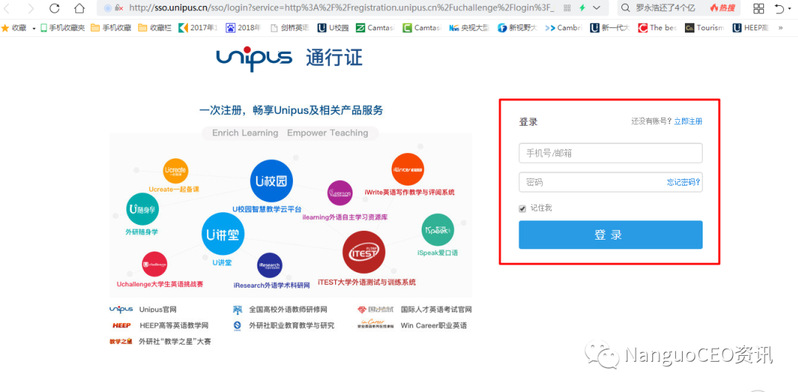This screenshot has width=798, height=392.
Task: Click the 全国高校外语教师研修网 link
Action: 288,310
